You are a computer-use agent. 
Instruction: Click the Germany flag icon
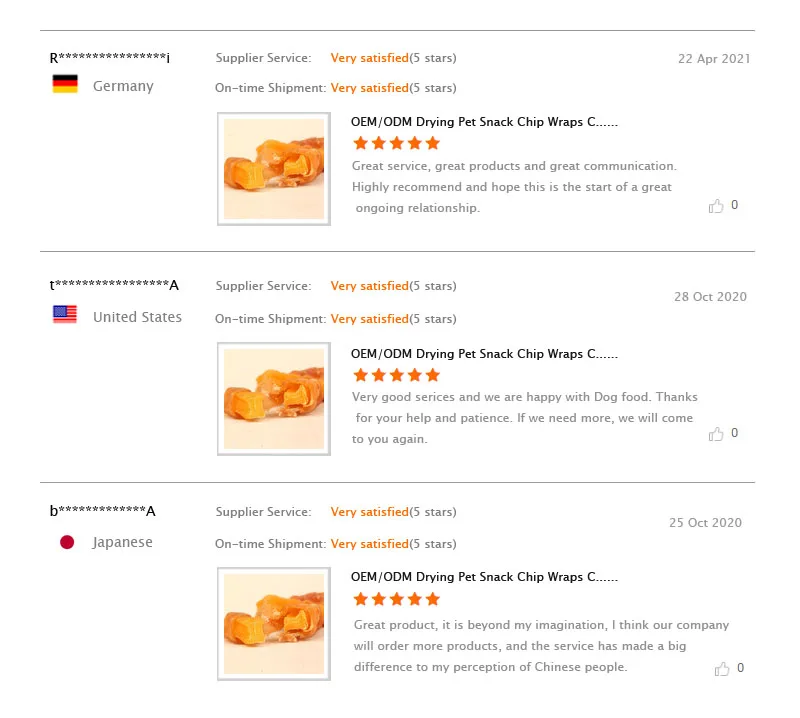pos(65,85)
